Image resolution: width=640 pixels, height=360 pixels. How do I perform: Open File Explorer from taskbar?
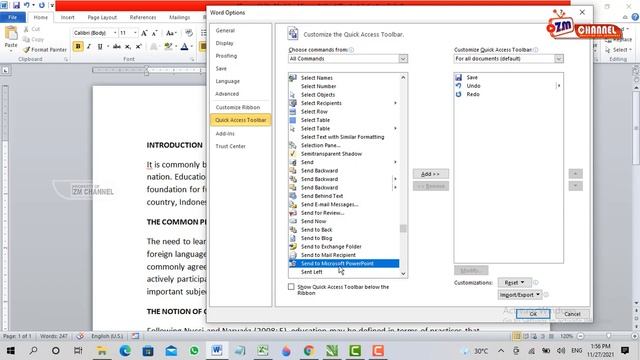click(102, 351)
